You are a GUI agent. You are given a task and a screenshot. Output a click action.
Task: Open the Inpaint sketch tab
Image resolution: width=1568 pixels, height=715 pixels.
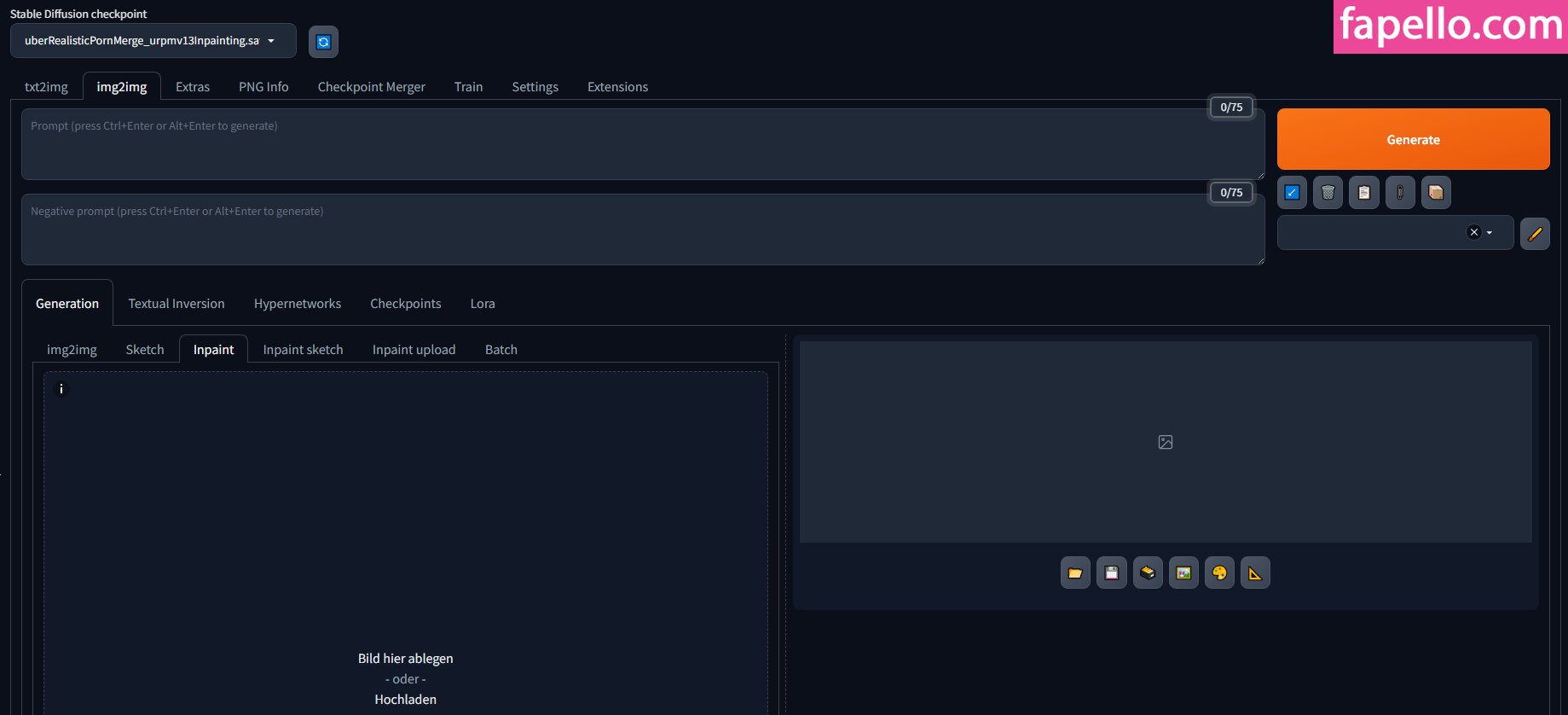tap(303, 350)
